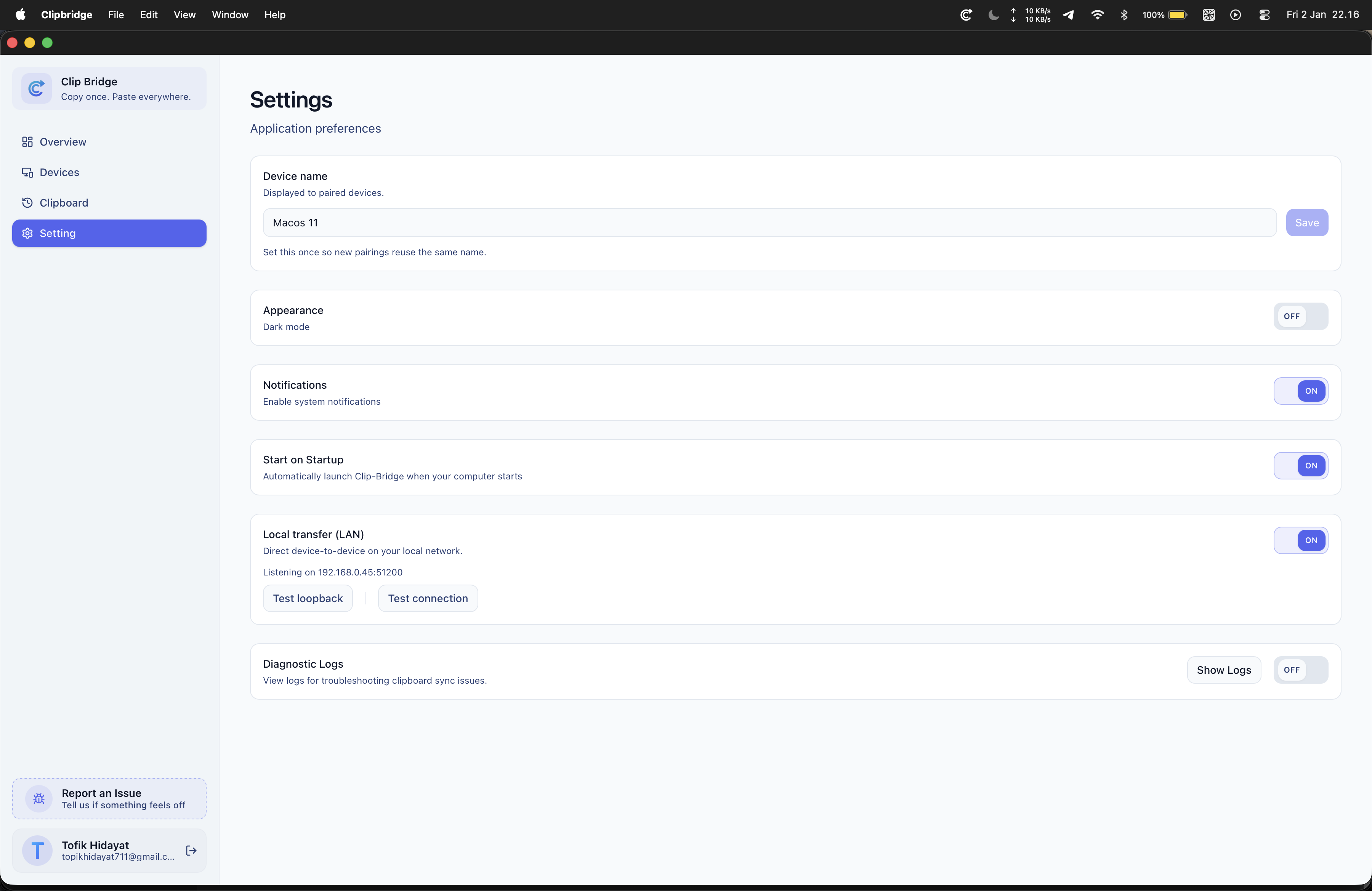Open logs via Show Logs button
Image resolution: width=1372 pixels, height=891 pixels.
click(x=1224, y=669)
